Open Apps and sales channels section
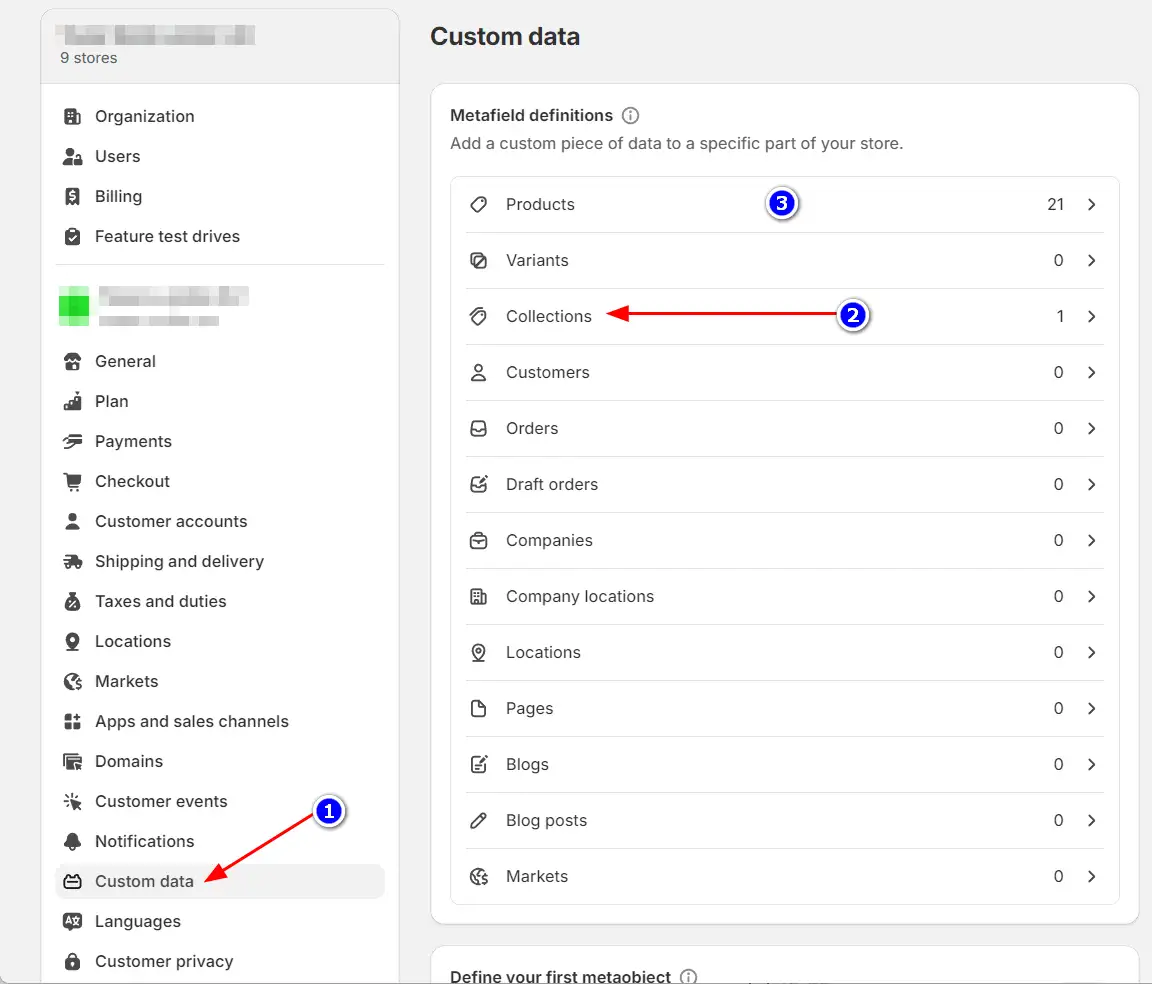Viewport: 1152px width, 984px height. point(191,721)
